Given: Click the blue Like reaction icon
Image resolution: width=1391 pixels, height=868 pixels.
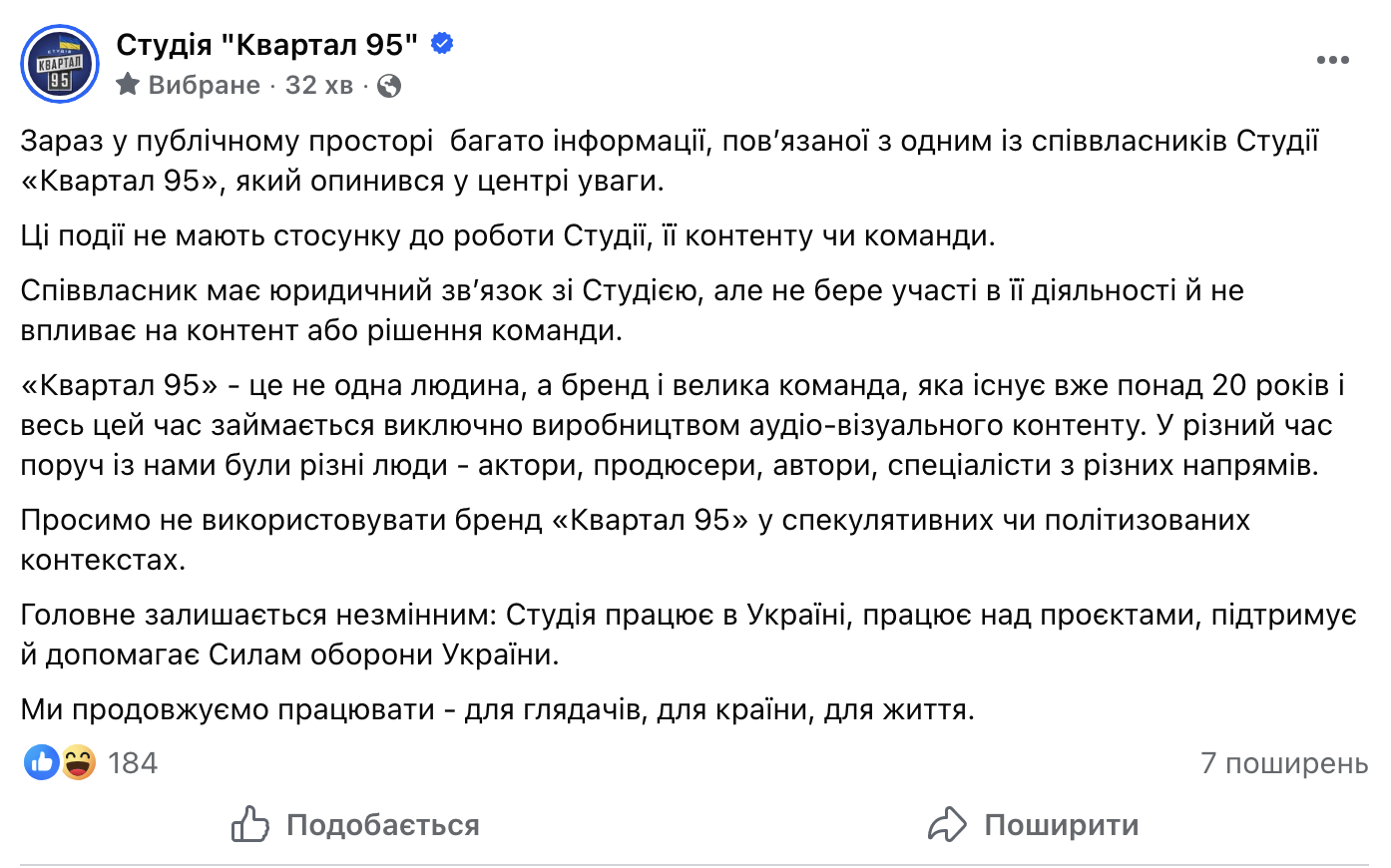Looking at the screenshot, I should click(x=42, y=763).
